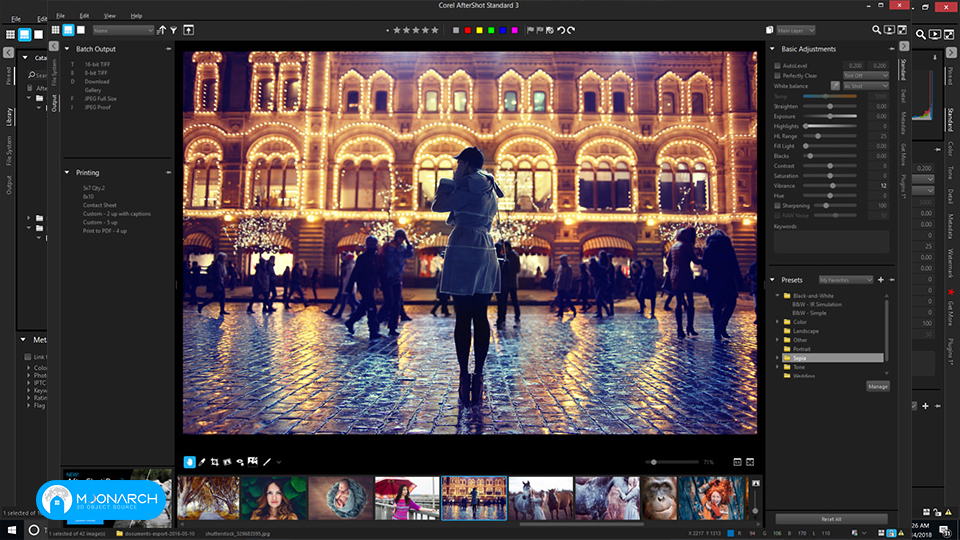960x540 pixels.
Task: Open the filter funnel tool
Action: pos(174,30)
